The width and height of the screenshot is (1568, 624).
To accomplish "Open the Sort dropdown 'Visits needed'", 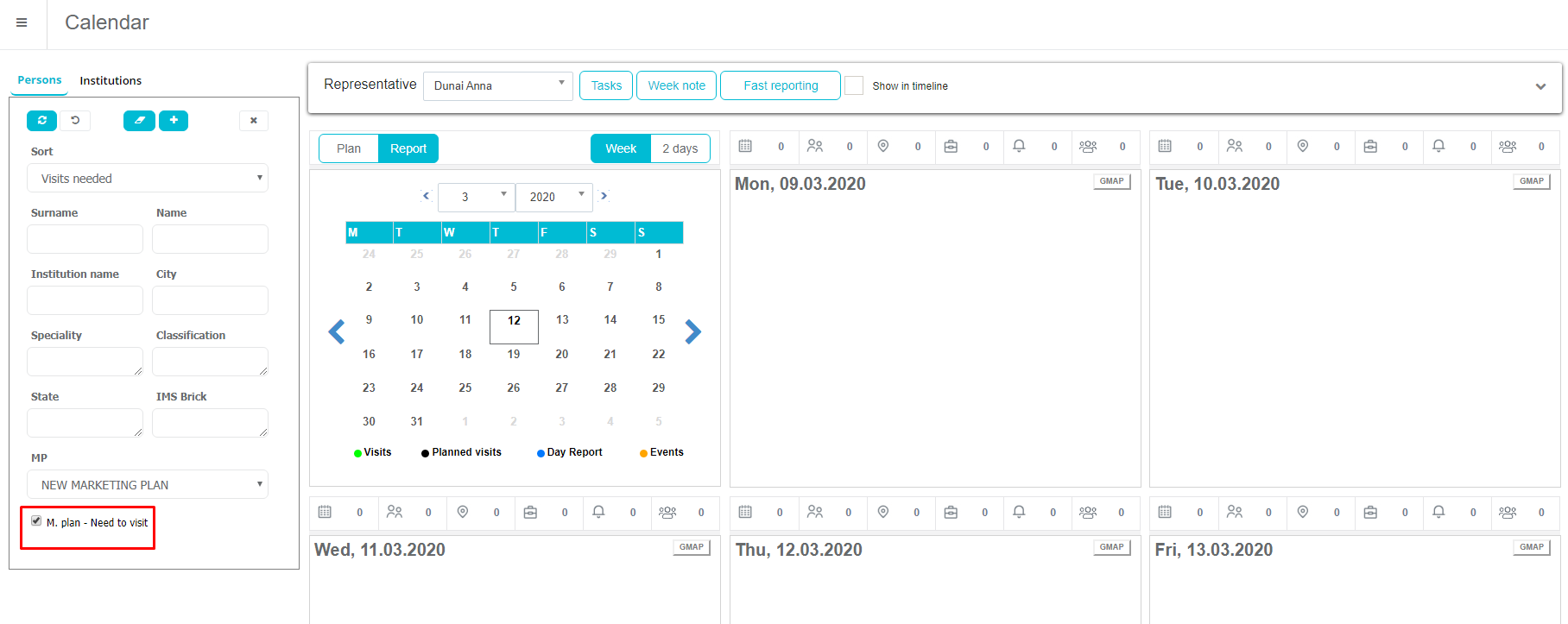I will 148,179.
